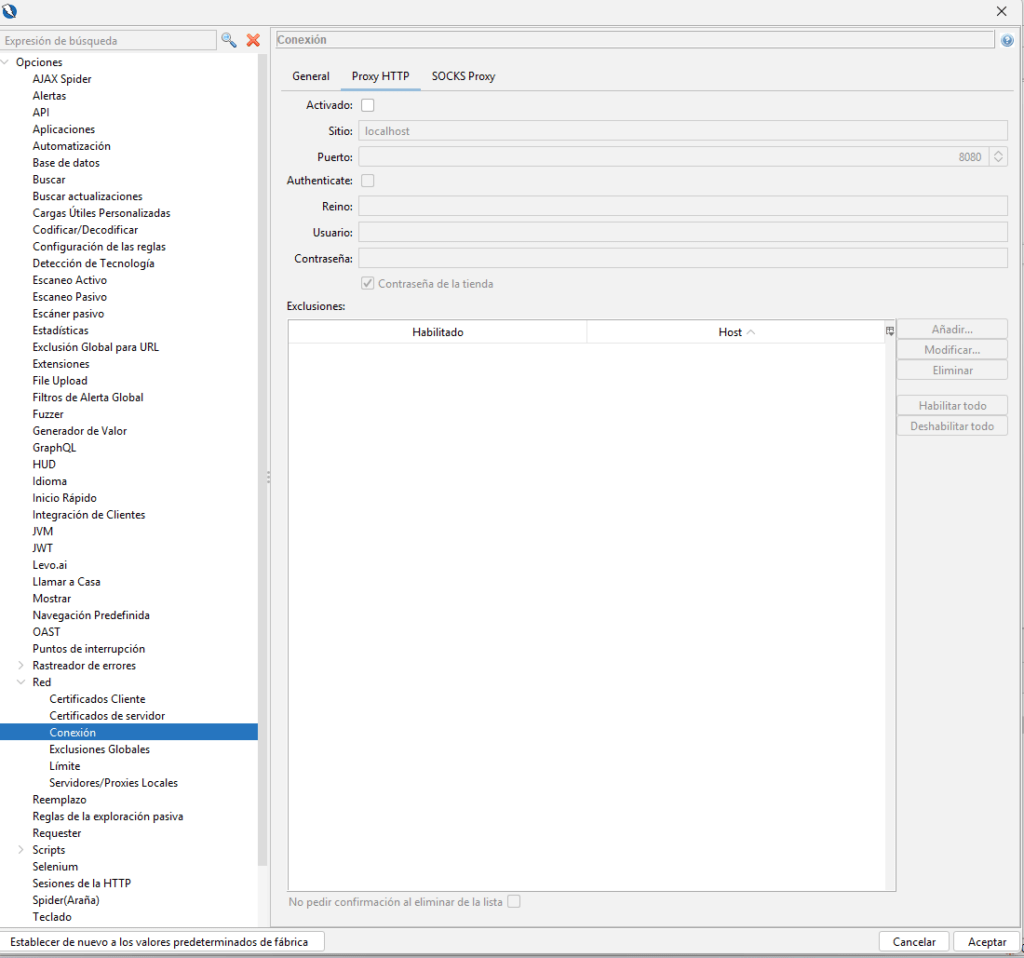Expand the Scripts tree node
This screenshot has height=958, width=1024.
(22, 850)
